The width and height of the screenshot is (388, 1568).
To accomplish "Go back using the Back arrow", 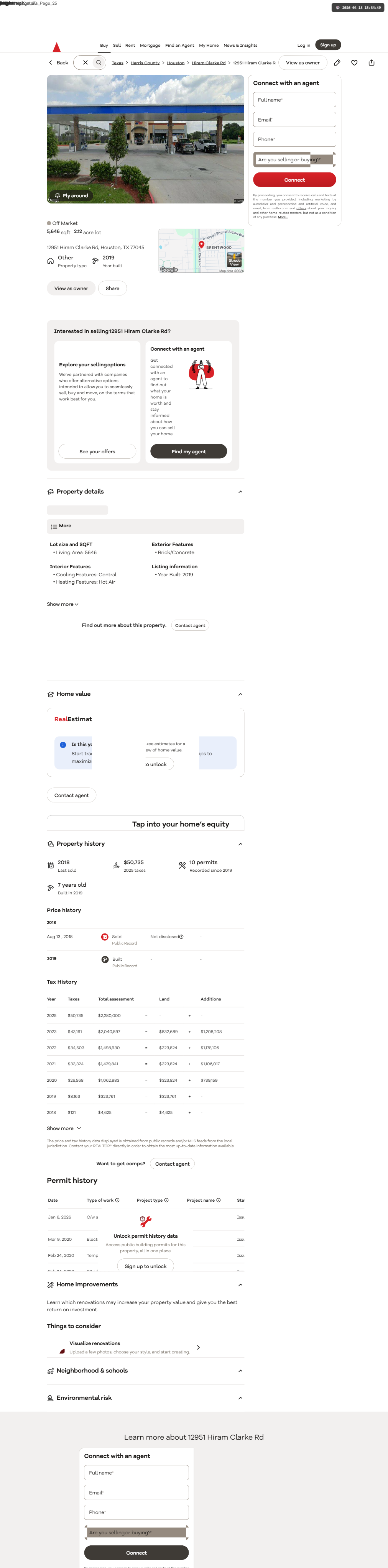I will (59, 63).
